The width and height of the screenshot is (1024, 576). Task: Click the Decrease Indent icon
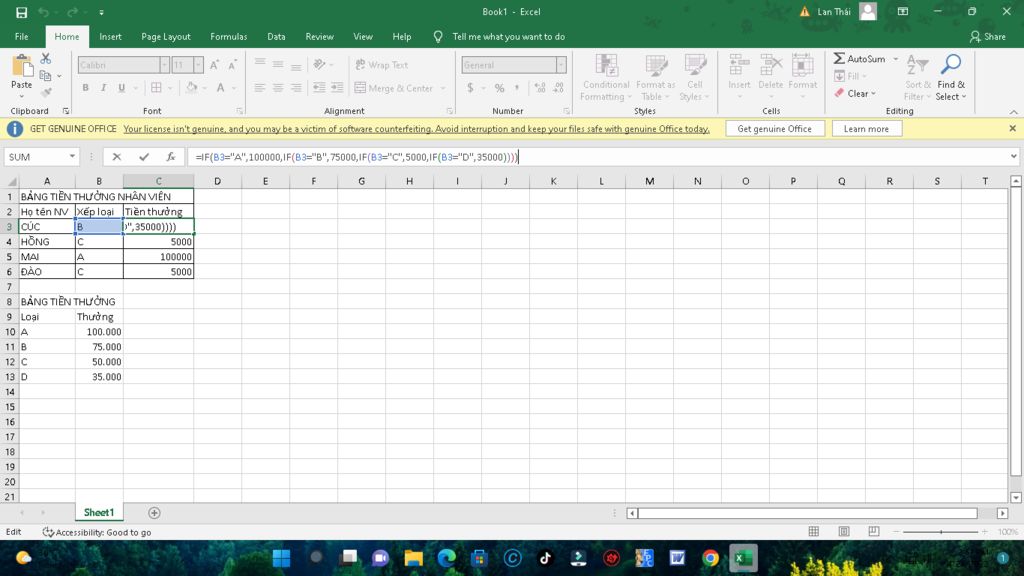(x=319, y=88)
